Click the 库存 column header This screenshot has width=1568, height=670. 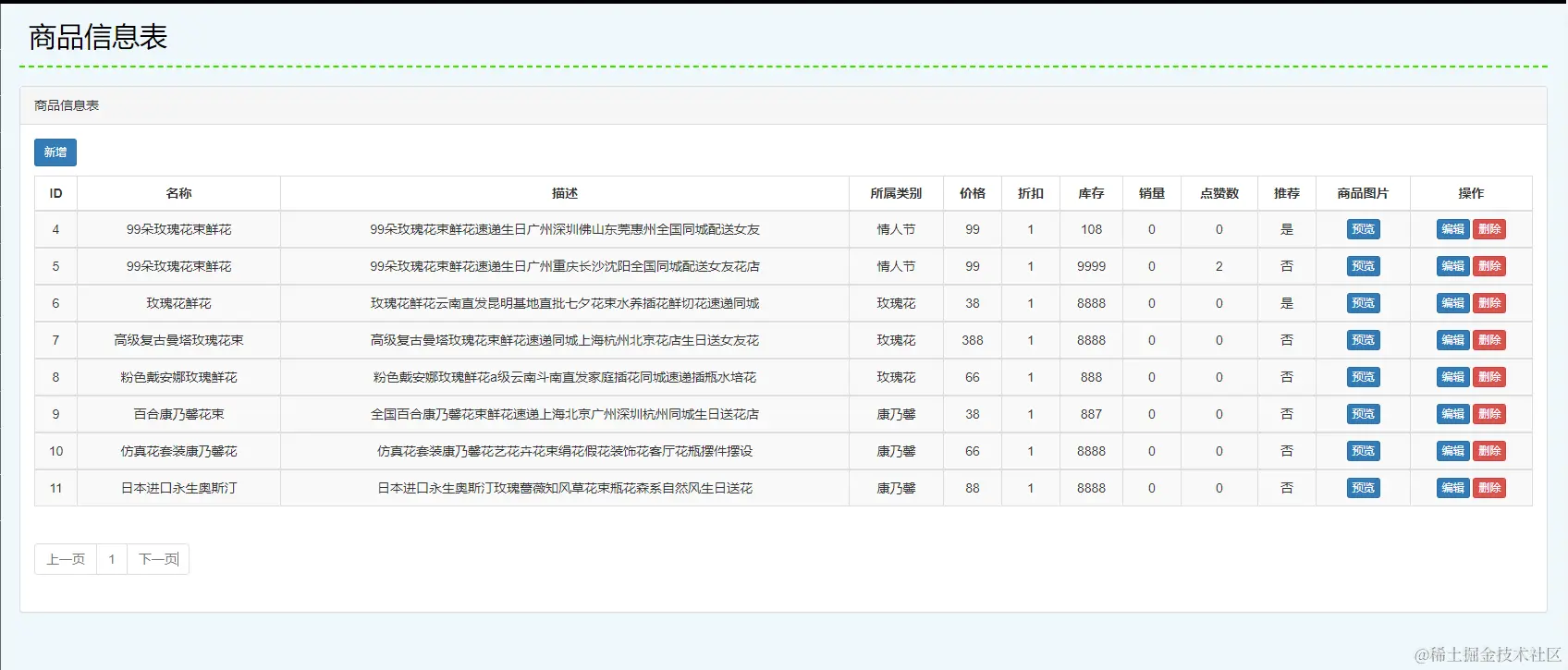[1091, 193]
